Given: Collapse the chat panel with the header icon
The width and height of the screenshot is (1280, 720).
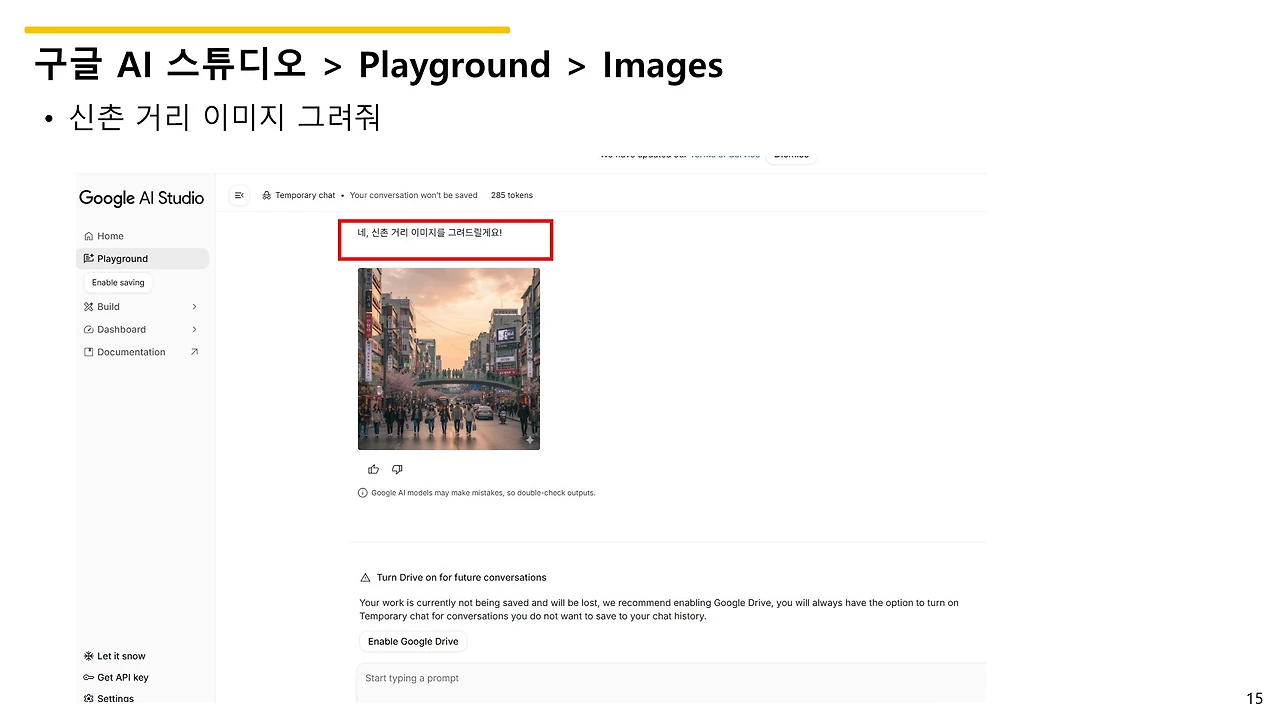Looking at the screenshot, I should 238,195.
